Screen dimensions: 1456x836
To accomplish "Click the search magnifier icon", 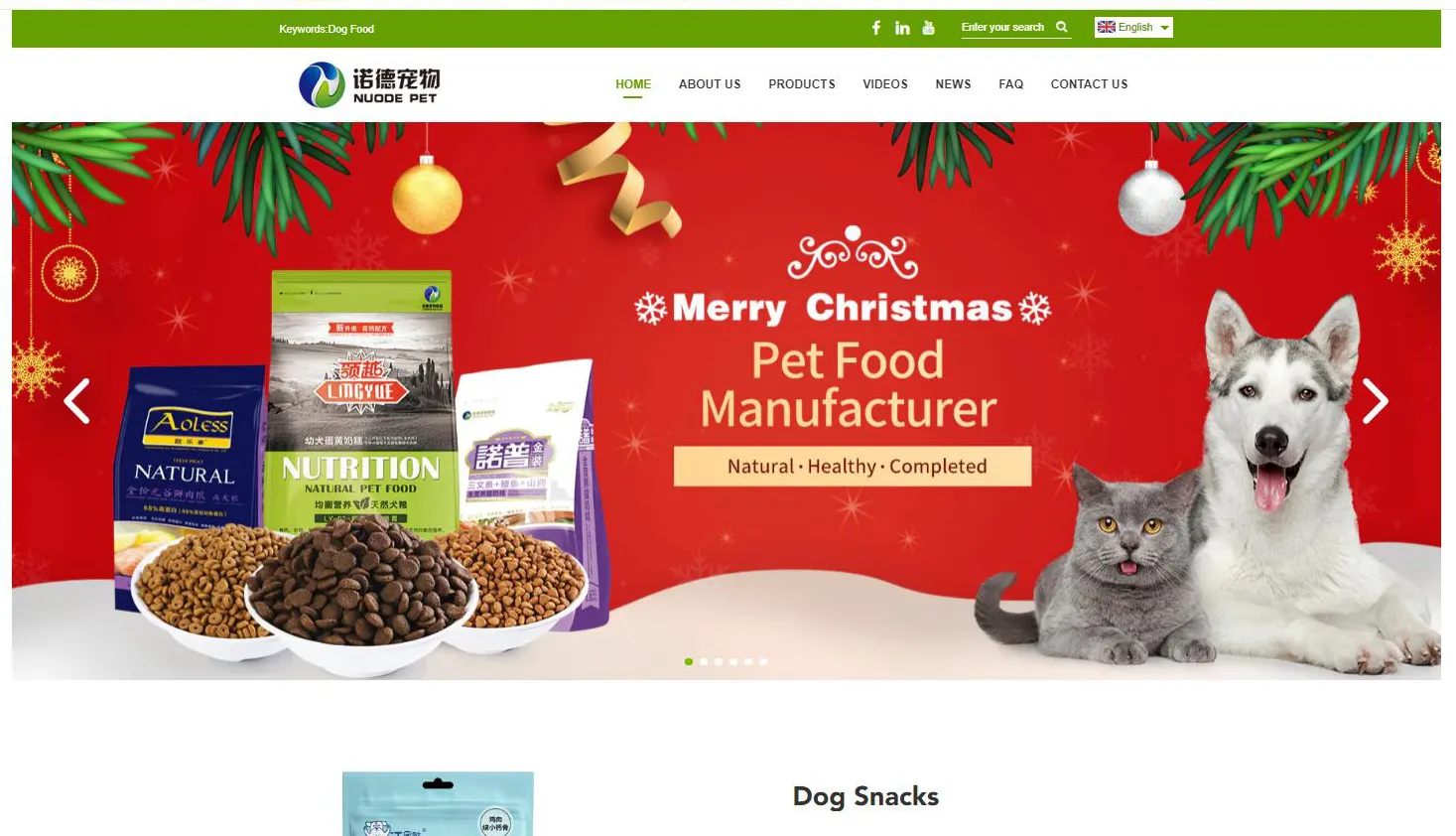I will pyautogui.click(x=1061, y=27).
